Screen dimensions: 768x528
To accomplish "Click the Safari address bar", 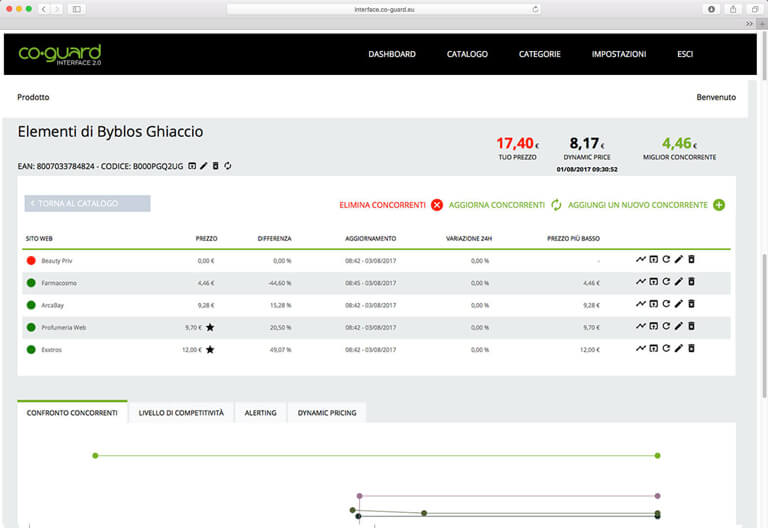I will [384, 8].
